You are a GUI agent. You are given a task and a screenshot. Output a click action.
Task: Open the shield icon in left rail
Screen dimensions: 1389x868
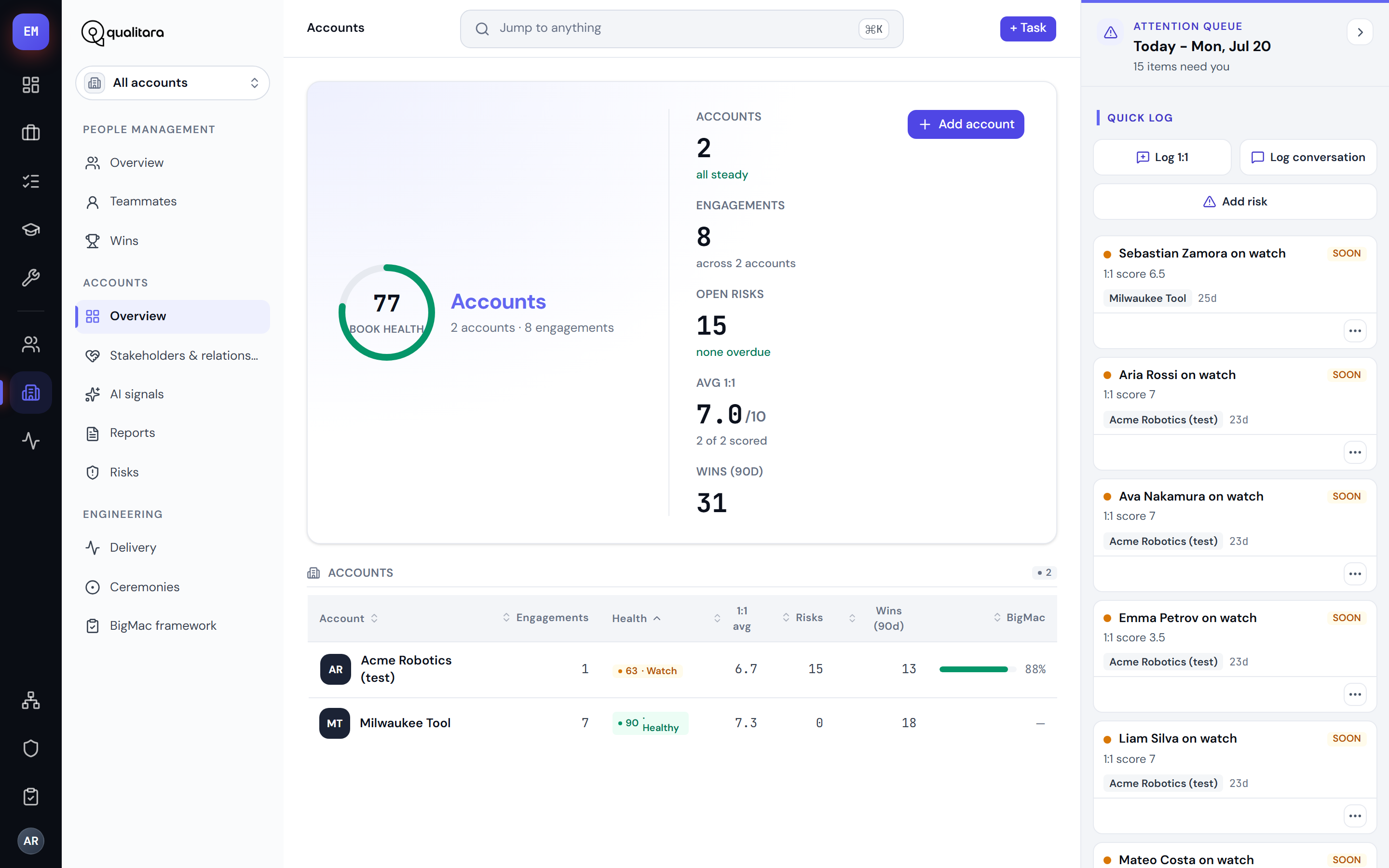pos(31,748)
